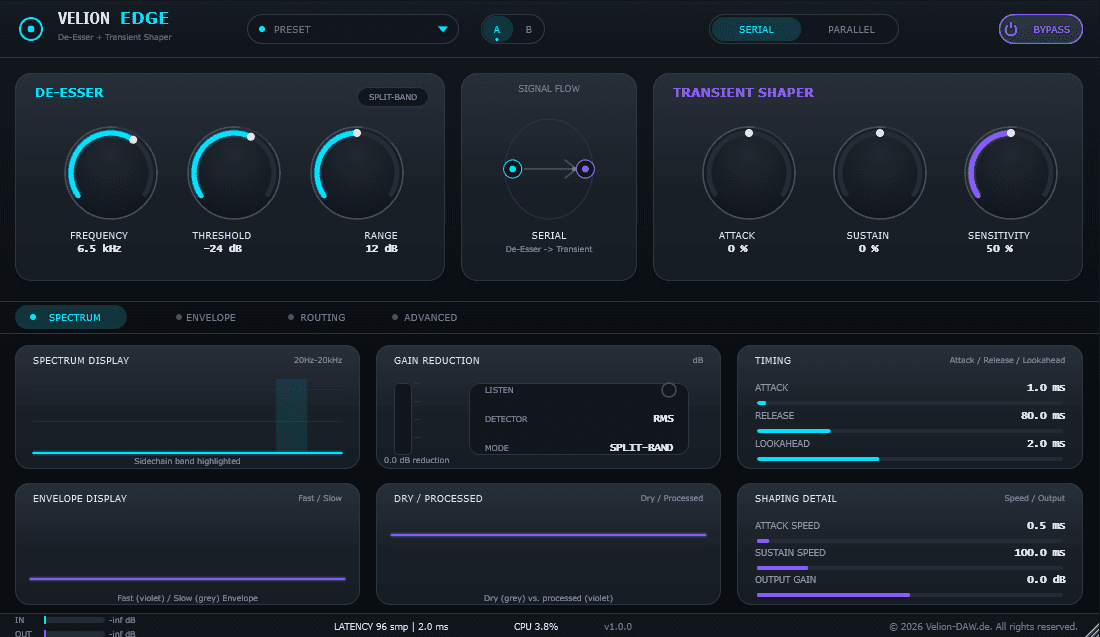This screenshot has height=637, width=1100.
Task: Click the Velion-DAW.de copyright link
Action: click(x=983, y=626)
